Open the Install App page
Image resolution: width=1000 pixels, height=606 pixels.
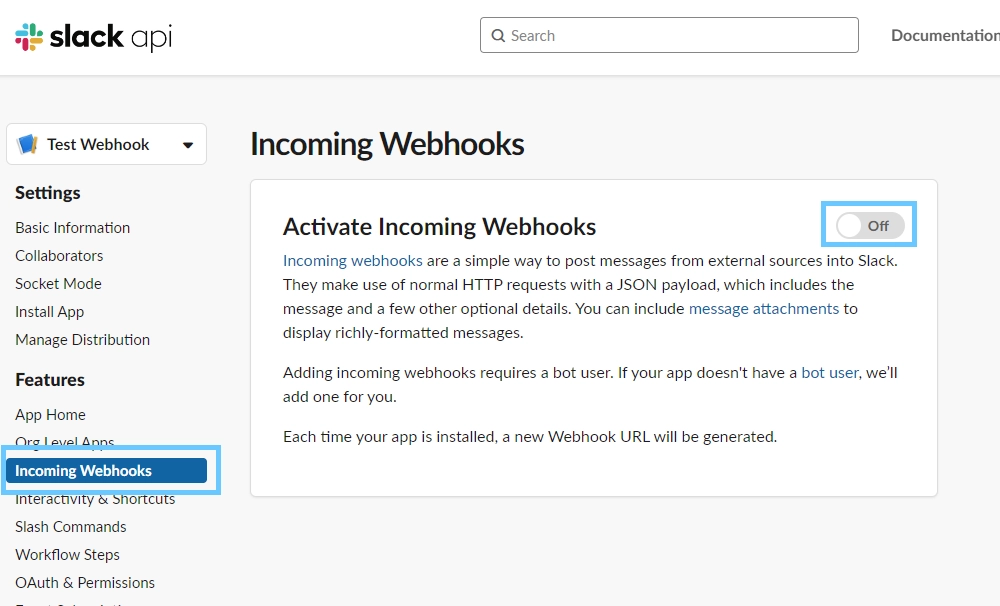50,312
